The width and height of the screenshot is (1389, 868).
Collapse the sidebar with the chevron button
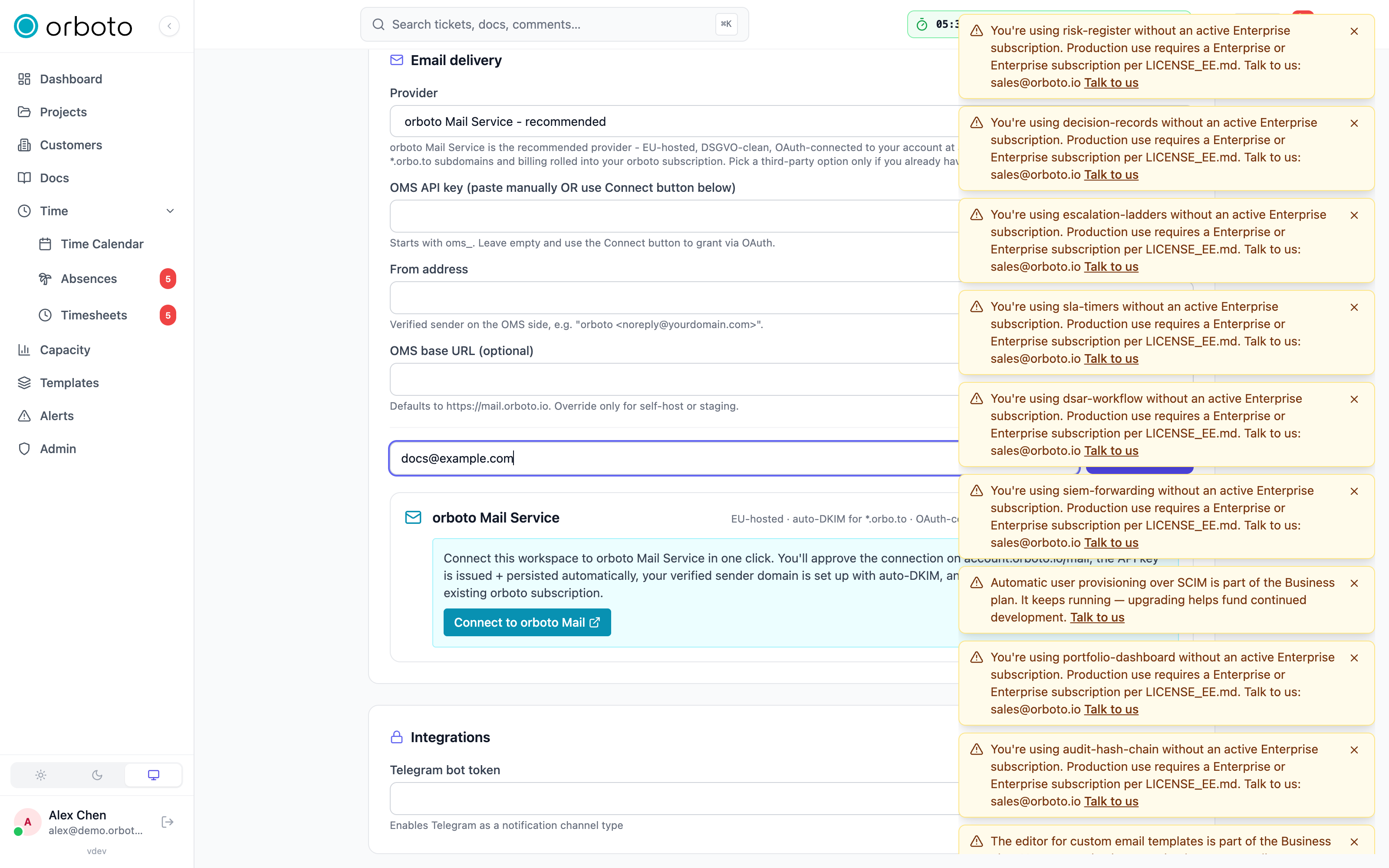coord(169,26)
